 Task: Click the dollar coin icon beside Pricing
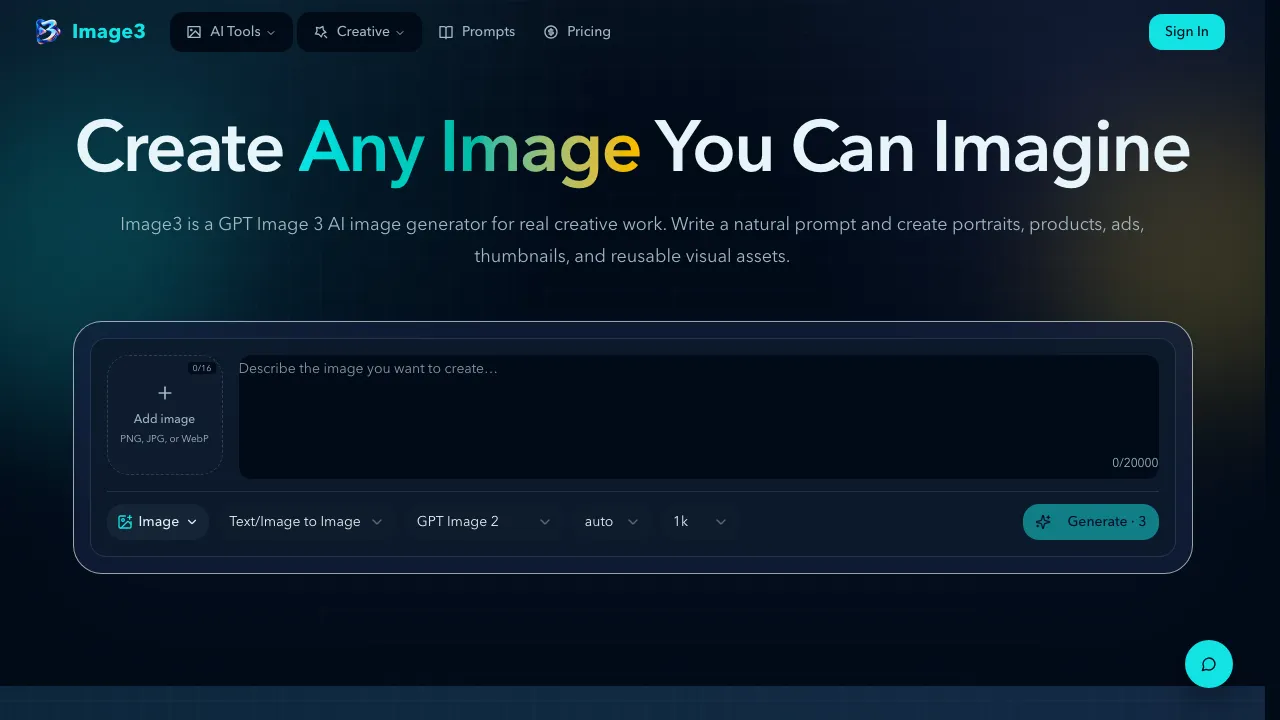coord(551,32)
